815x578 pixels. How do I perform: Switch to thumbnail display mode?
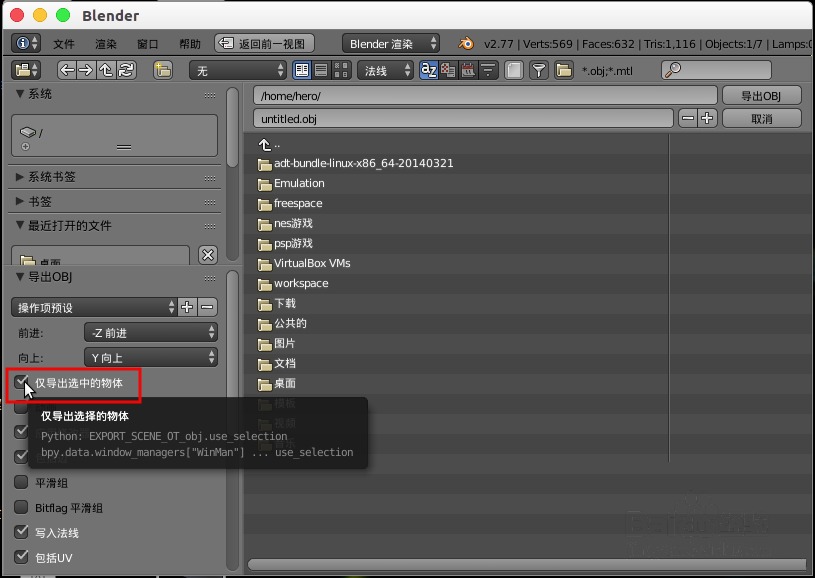coord(341,70)
